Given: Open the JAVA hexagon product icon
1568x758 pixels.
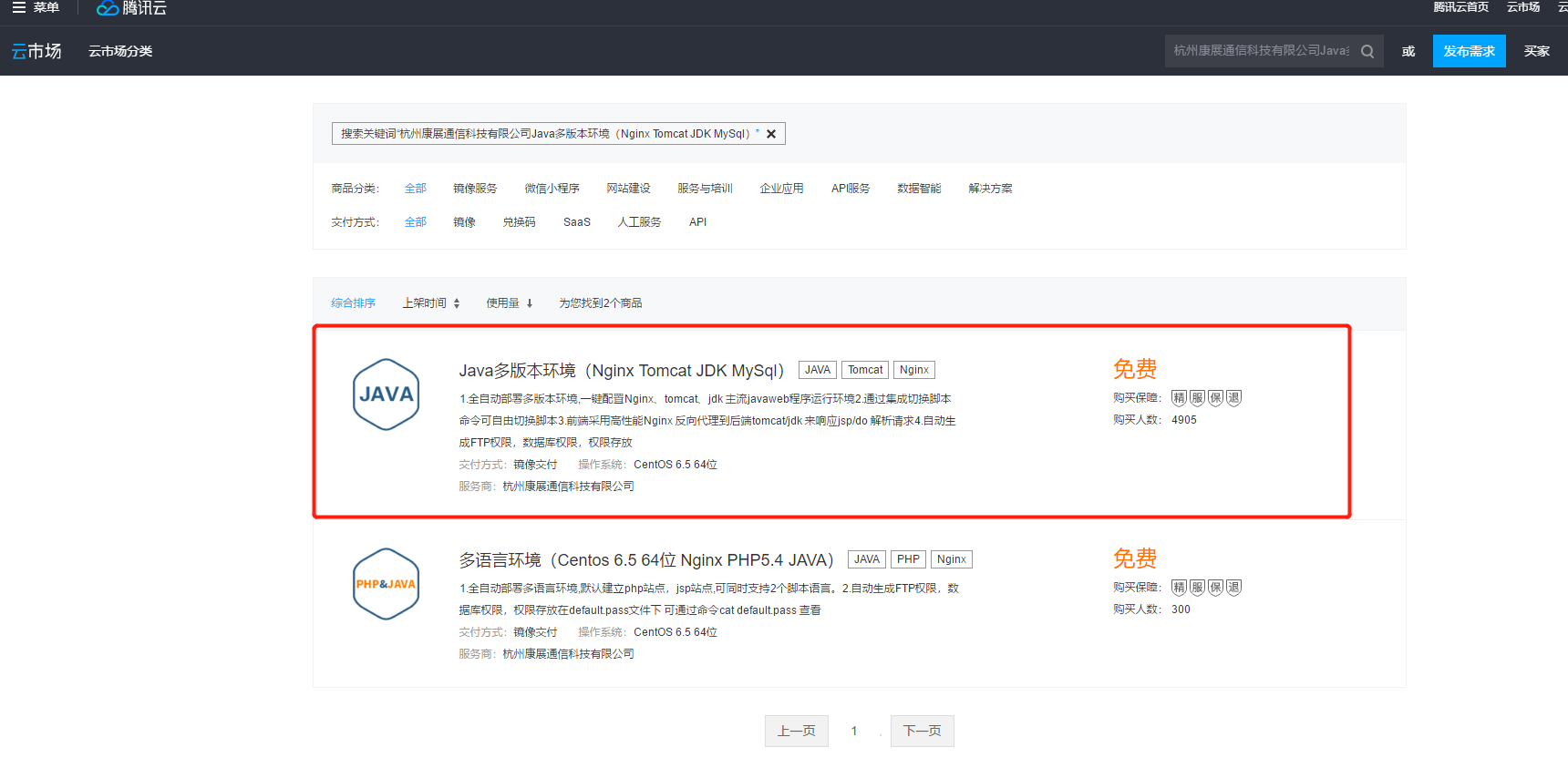Looking at the screenshot, I should click(x=386, y=394).
